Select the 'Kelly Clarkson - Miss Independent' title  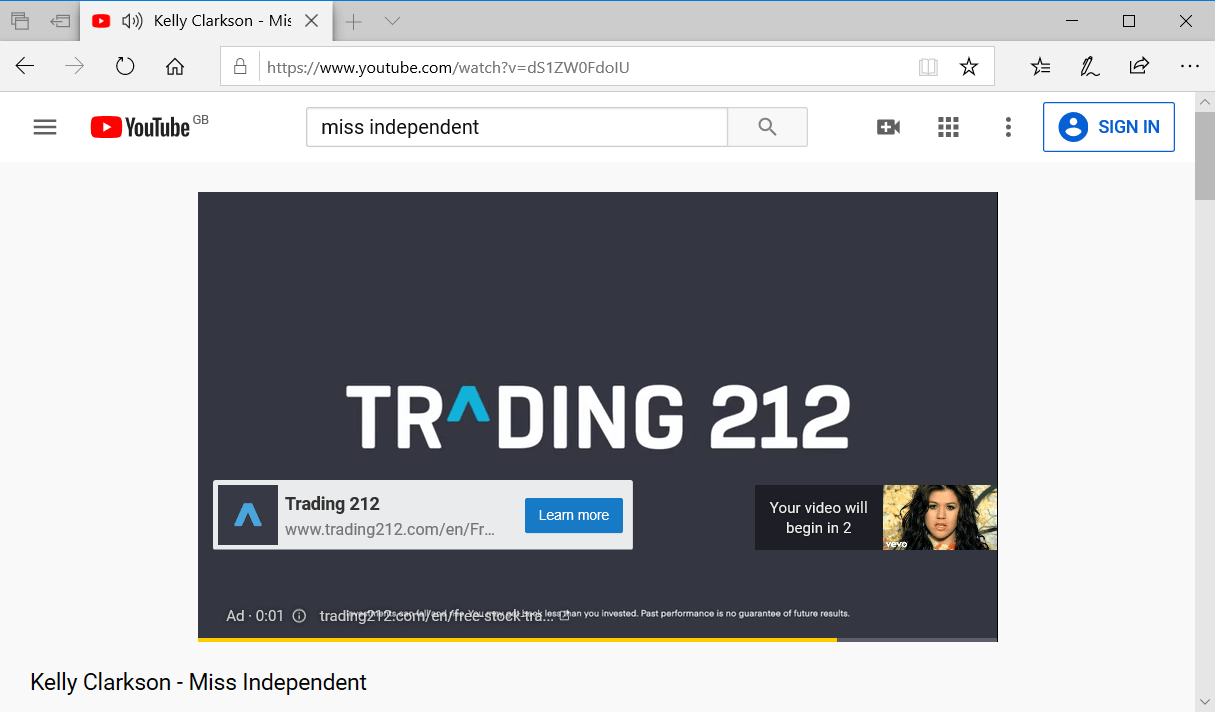[x=198, y=683]
